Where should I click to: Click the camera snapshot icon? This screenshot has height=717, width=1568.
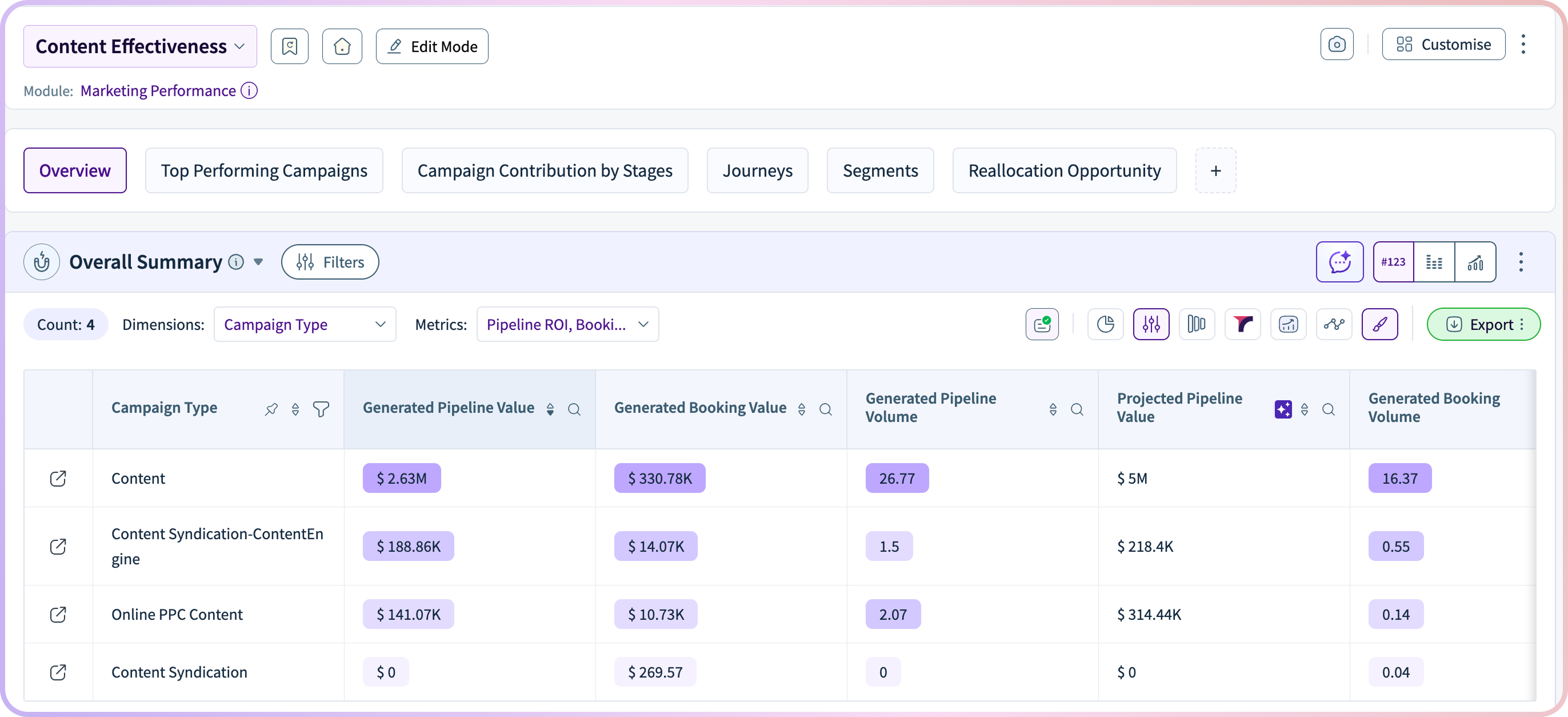coord(1337,45)
